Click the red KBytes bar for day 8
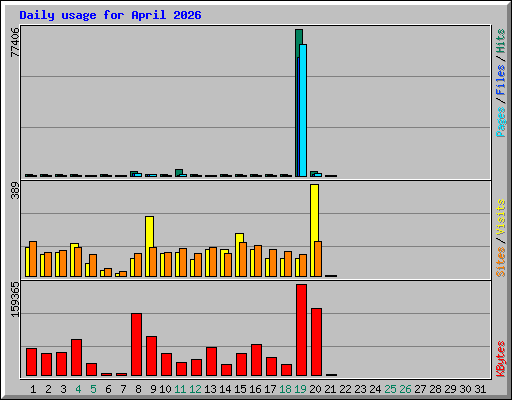The image size is (512, 400). [136, 344]
